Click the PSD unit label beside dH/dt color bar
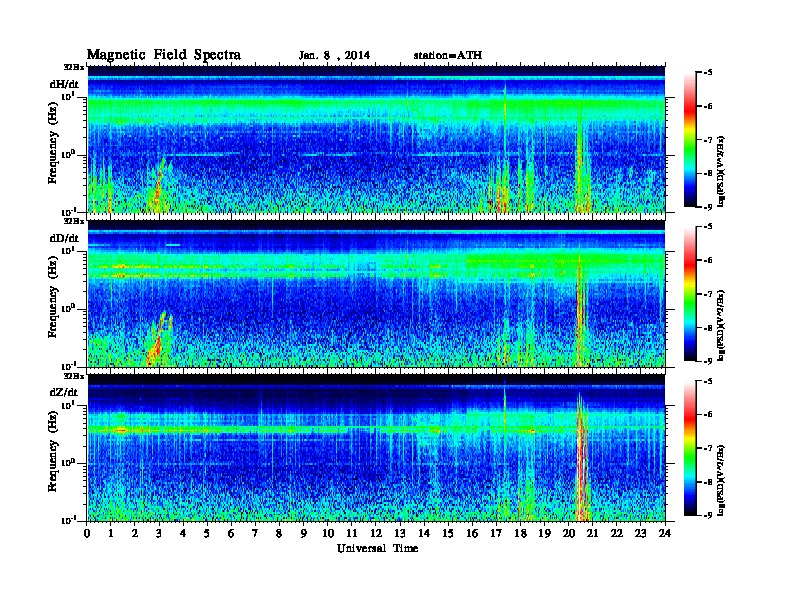The image size is (792, 612). pyautogui.click(x=721, y=171)
